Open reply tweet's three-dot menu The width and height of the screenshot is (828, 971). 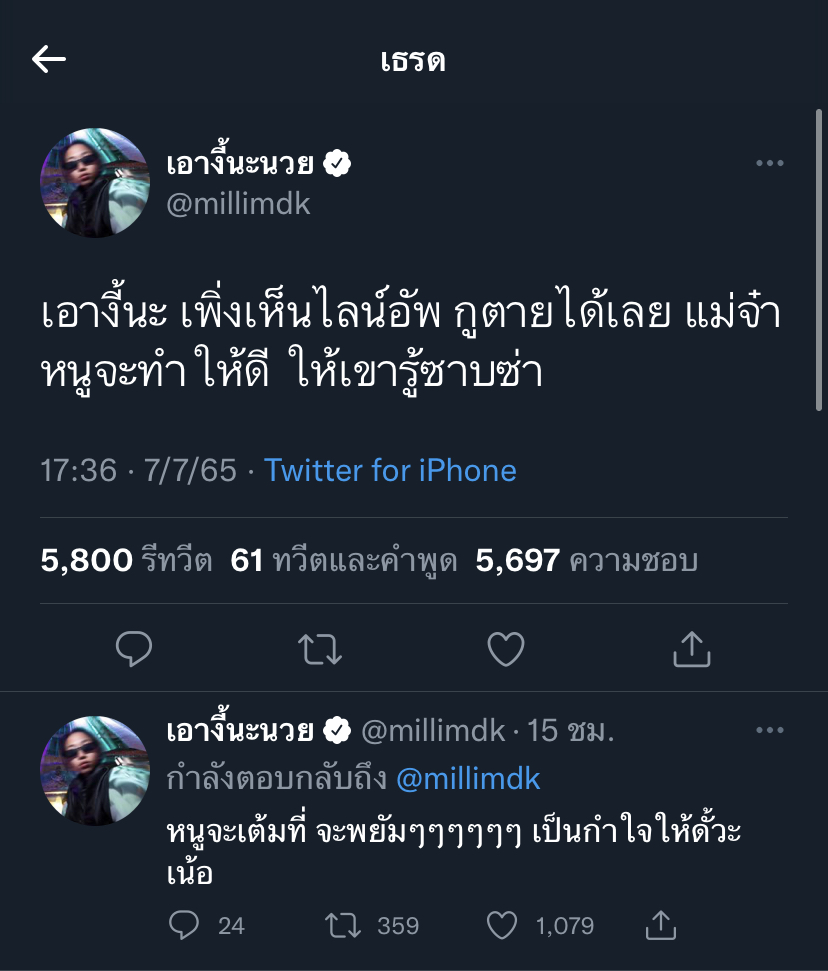click(x=769, y=731)
